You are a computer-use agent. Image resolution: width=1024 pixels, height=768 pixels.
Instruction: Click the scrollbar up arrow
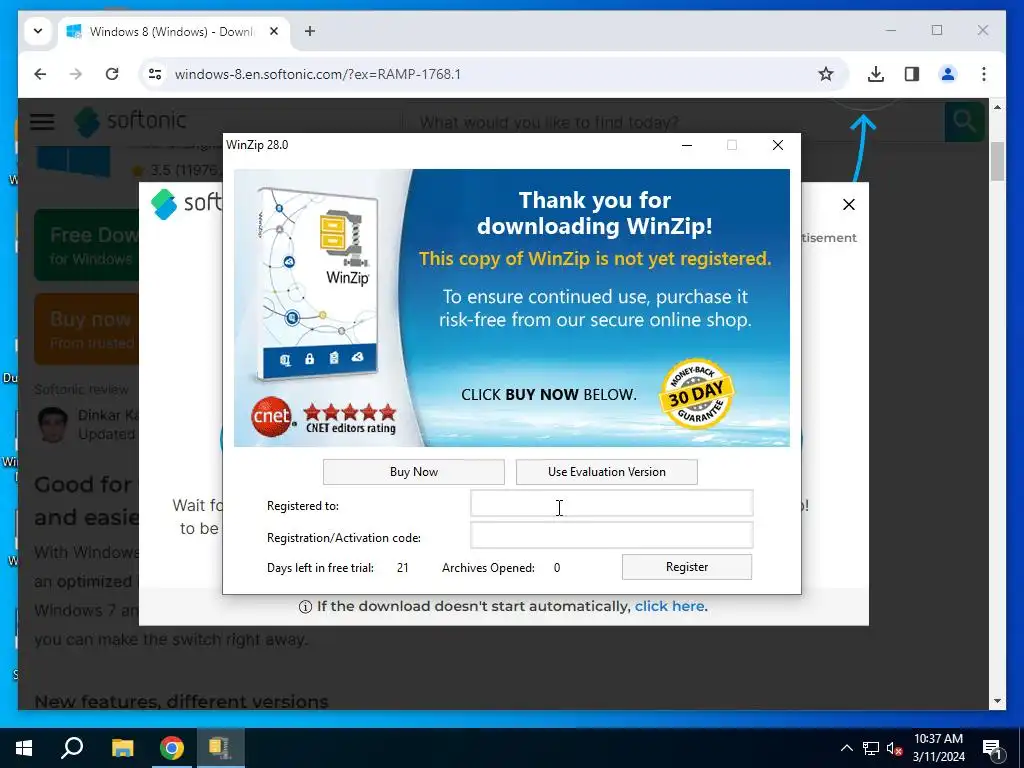[x=997, y=106]
